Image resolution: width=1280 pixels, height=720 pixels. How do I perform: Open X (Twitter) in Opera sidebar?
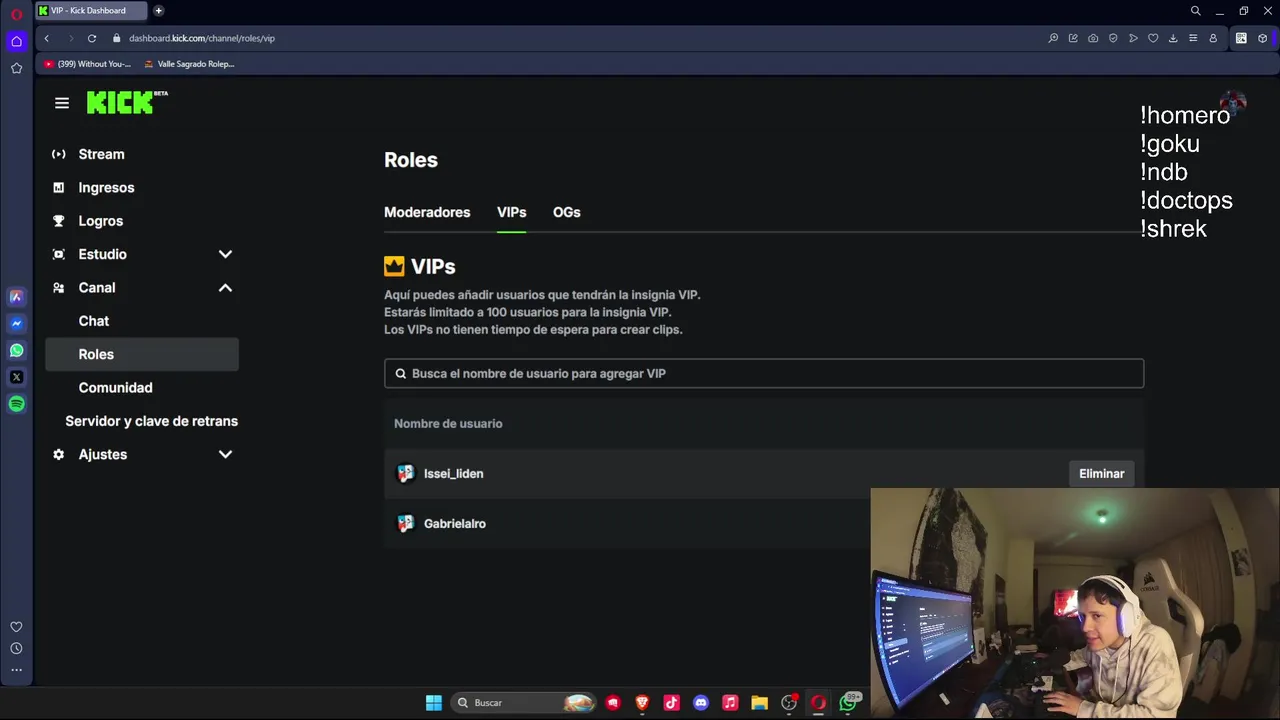click(x=16, y=377)
